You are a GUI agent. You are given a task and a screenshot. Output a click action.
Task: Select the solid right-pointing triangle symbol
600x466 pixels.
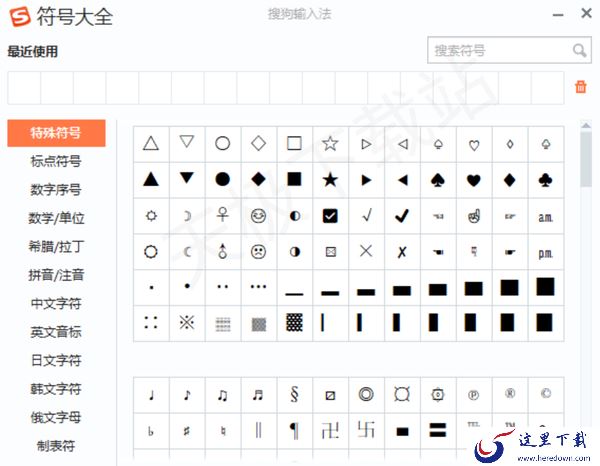tap(366, 180)
